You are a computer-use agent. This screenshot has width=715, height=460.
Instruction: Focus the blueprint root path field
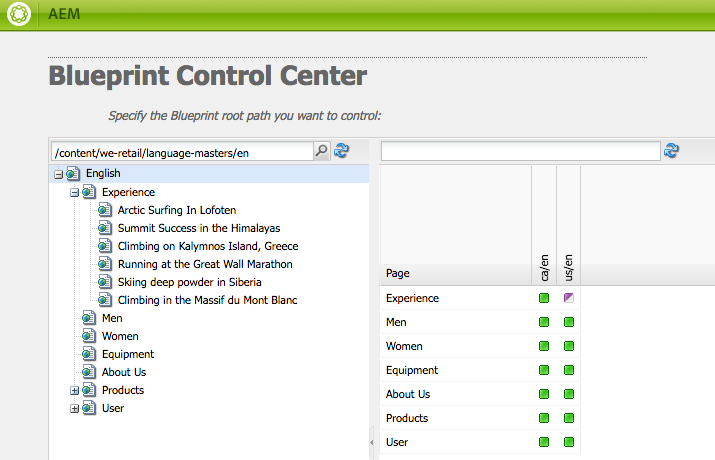(x=182, y=151)
